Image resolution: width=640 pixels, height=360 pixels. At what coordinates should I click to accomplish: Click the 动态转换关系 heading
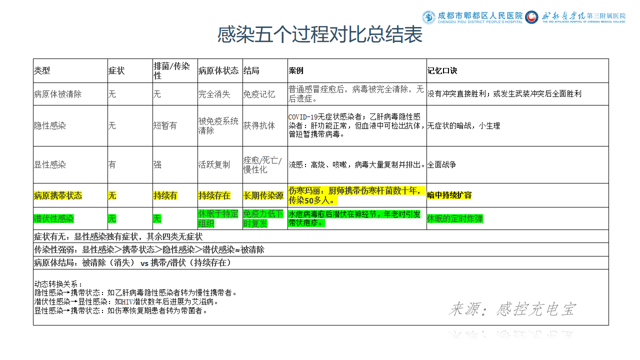(58, 284)
